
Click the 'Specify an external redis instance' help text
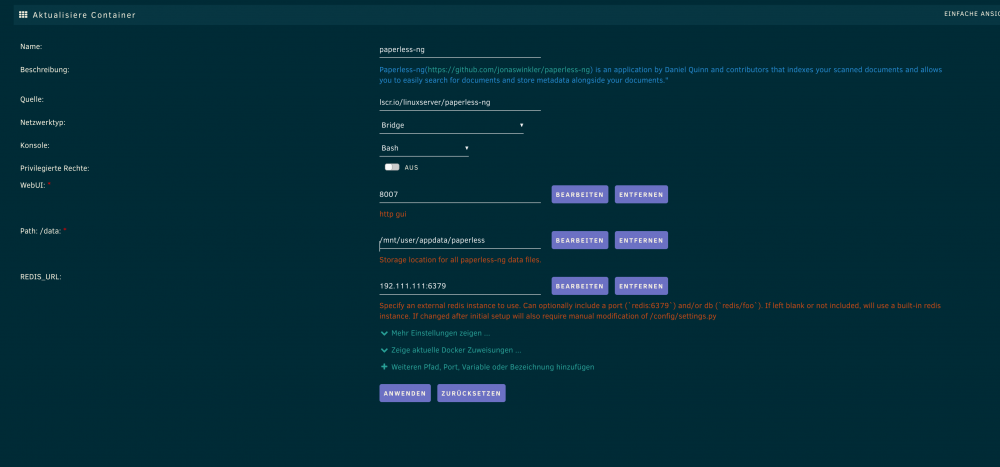tap(660, 311)
